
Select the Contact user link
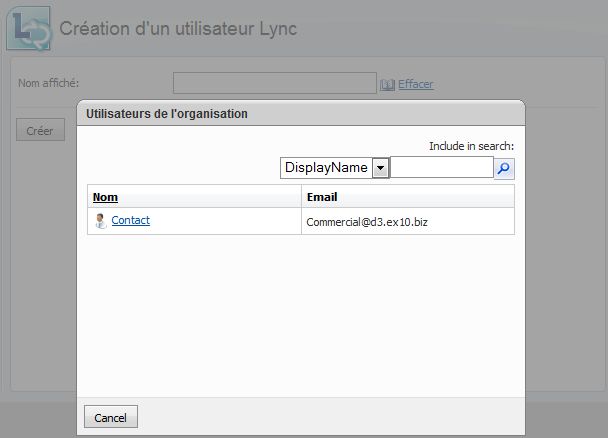click(130, 220)
